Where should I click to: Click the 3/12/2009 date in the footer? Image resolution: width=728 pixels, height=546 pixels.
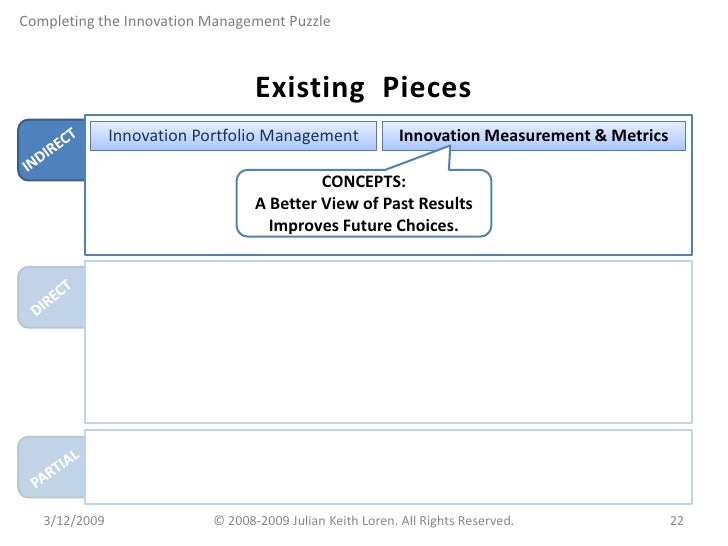[74, 520]
